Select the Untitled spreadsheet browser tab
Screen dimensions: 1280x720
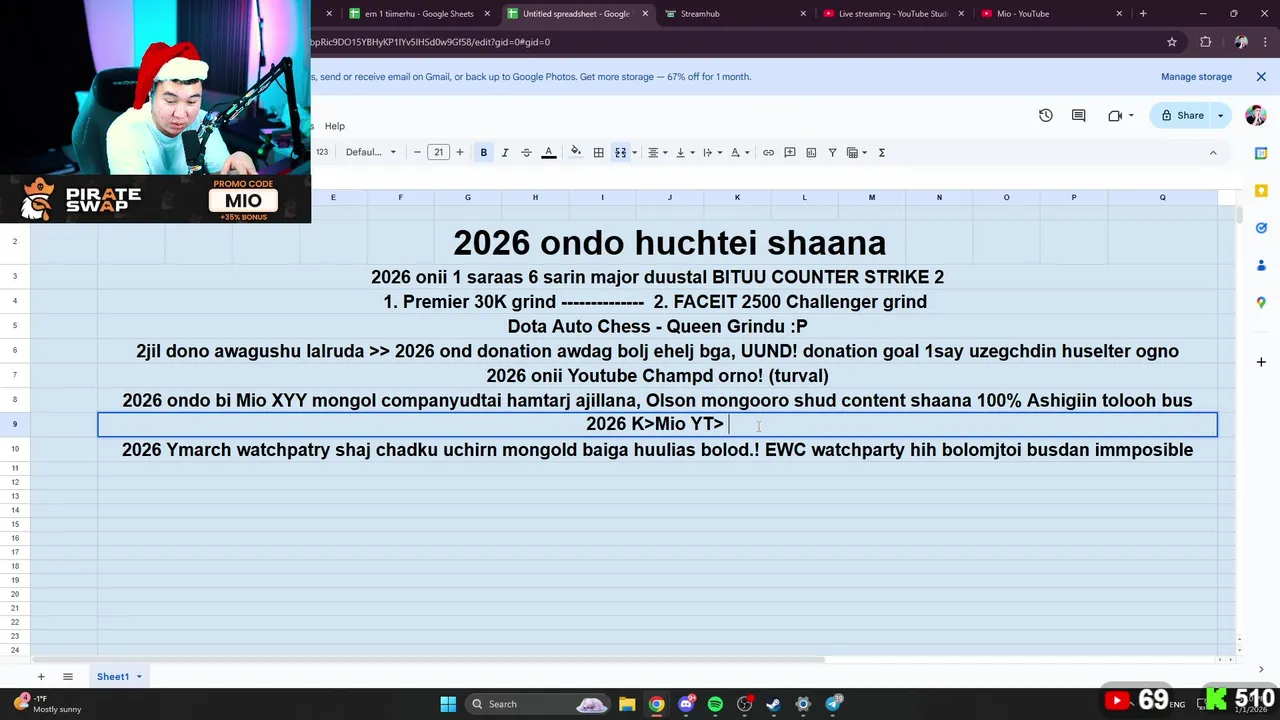575,14
